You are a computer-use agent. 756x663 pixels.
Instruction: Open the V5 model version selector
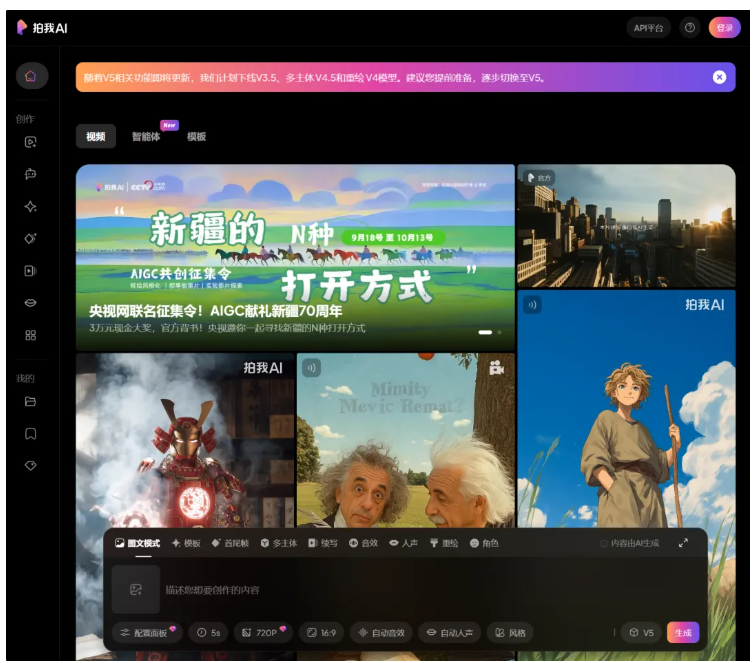point(640,633)
